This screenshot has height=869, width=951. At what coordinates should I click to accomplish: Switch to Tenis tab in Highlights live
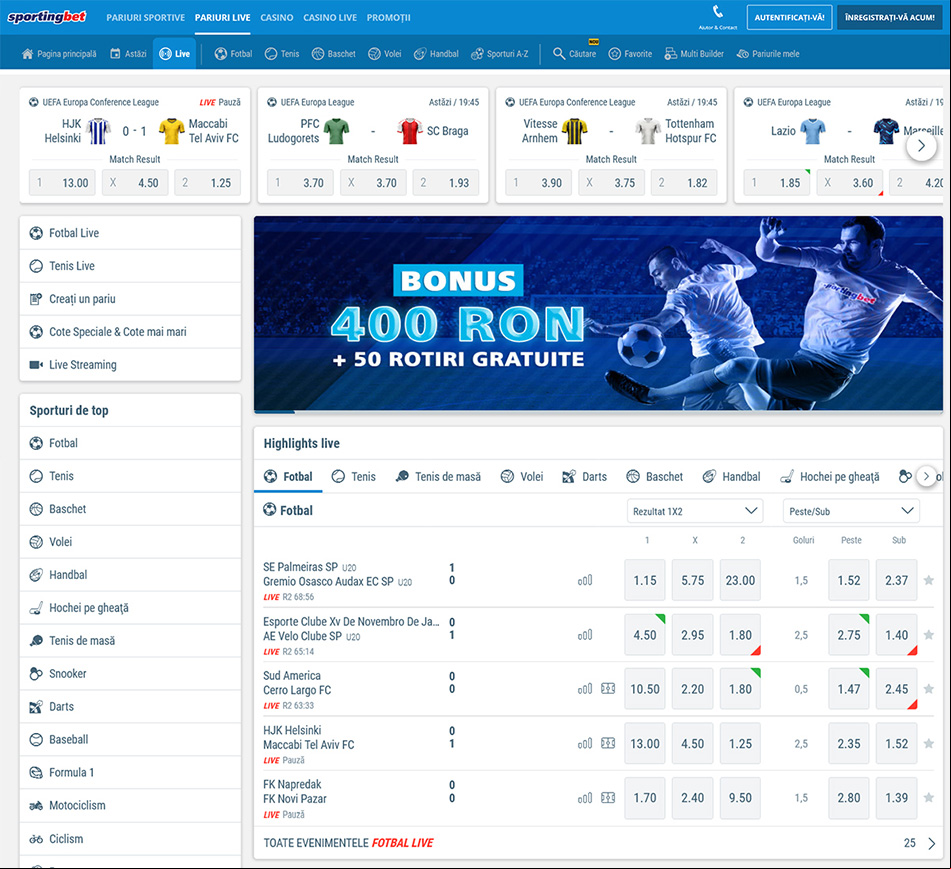(354, 477)
